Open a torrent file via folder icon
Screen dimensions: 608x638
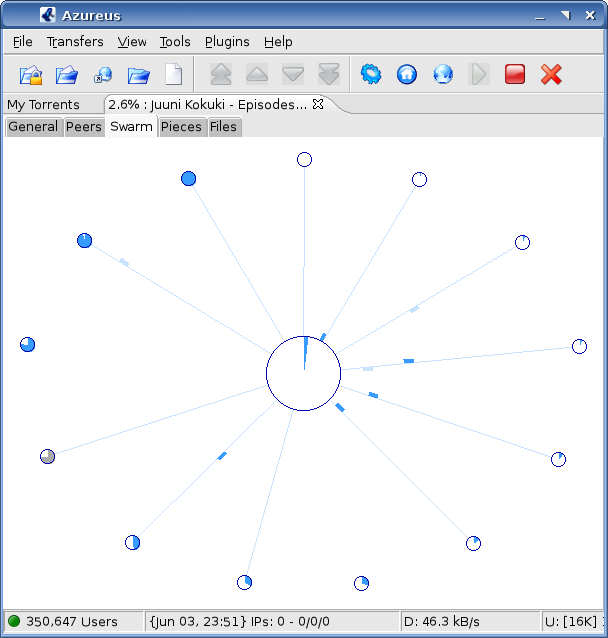click(67, 75)
